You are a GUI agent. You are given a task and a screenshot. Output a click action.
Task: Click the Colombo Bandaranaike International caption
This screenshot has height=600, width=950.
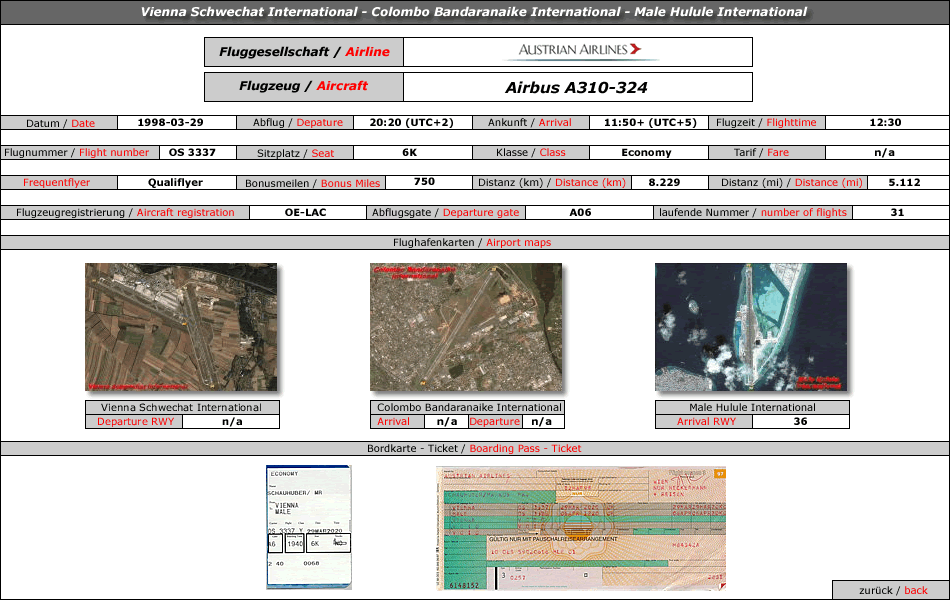[469, 407]
